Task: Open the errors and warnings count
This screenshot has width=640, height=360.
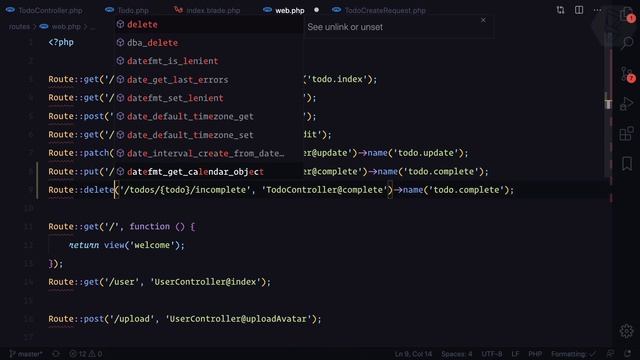Action: [x=85, y=354]
